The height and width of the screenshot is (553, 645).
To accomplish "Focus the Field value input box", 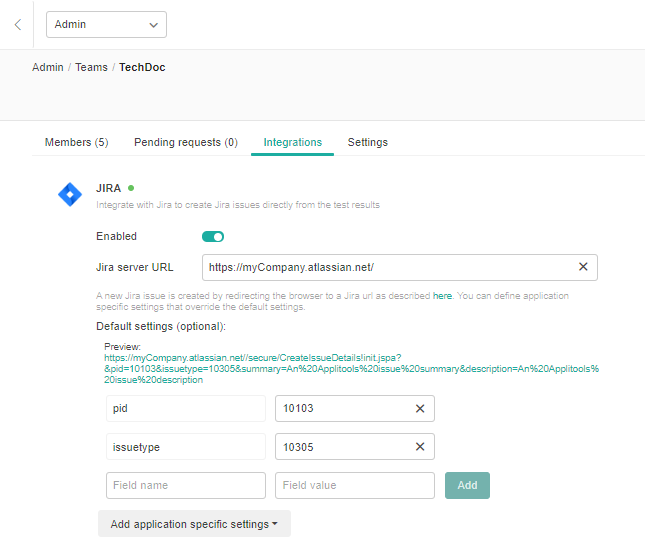I will tap(354, 485).
